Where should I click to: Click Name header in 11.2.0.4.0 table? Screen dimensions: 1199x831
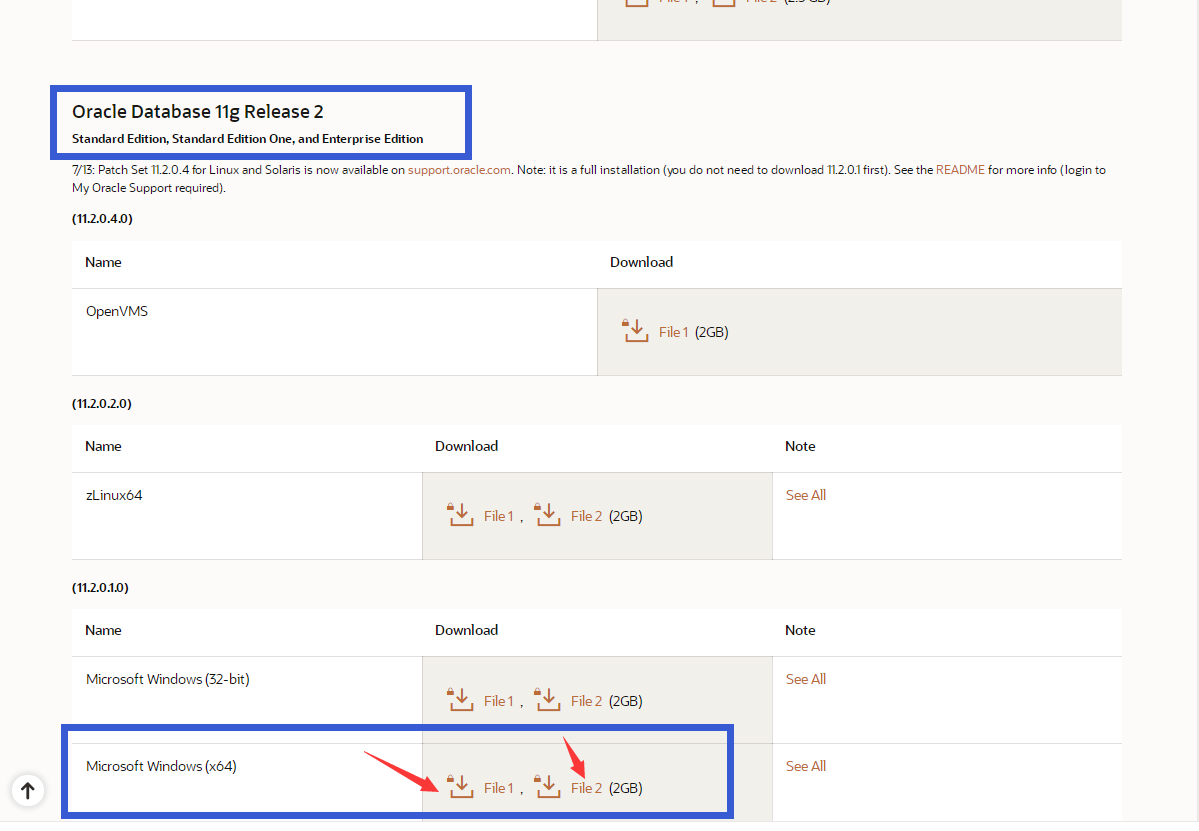pos(103,262)
